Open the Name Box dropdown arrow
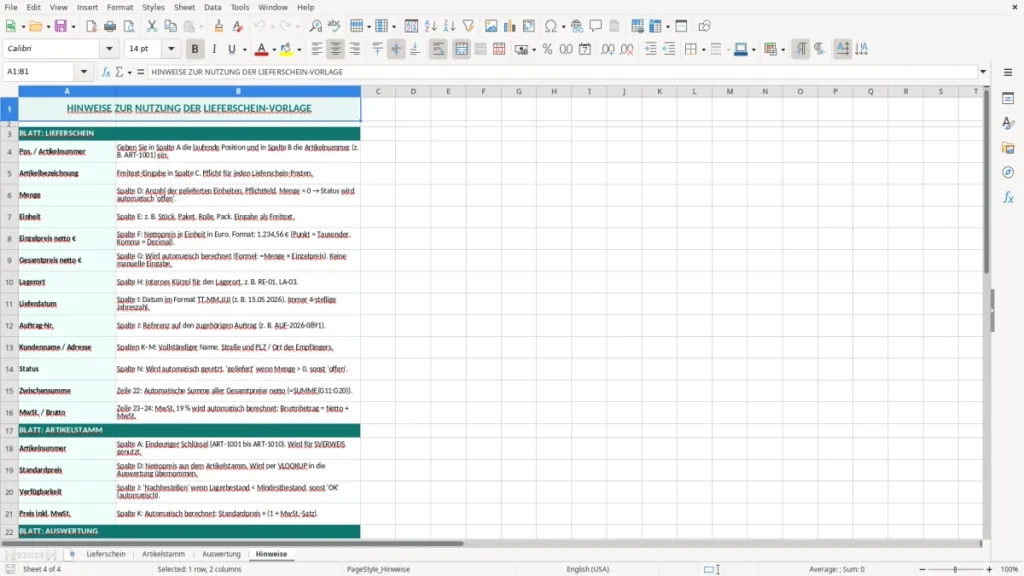The height and width of the screenshot is (576, 1024). (84, 72)
